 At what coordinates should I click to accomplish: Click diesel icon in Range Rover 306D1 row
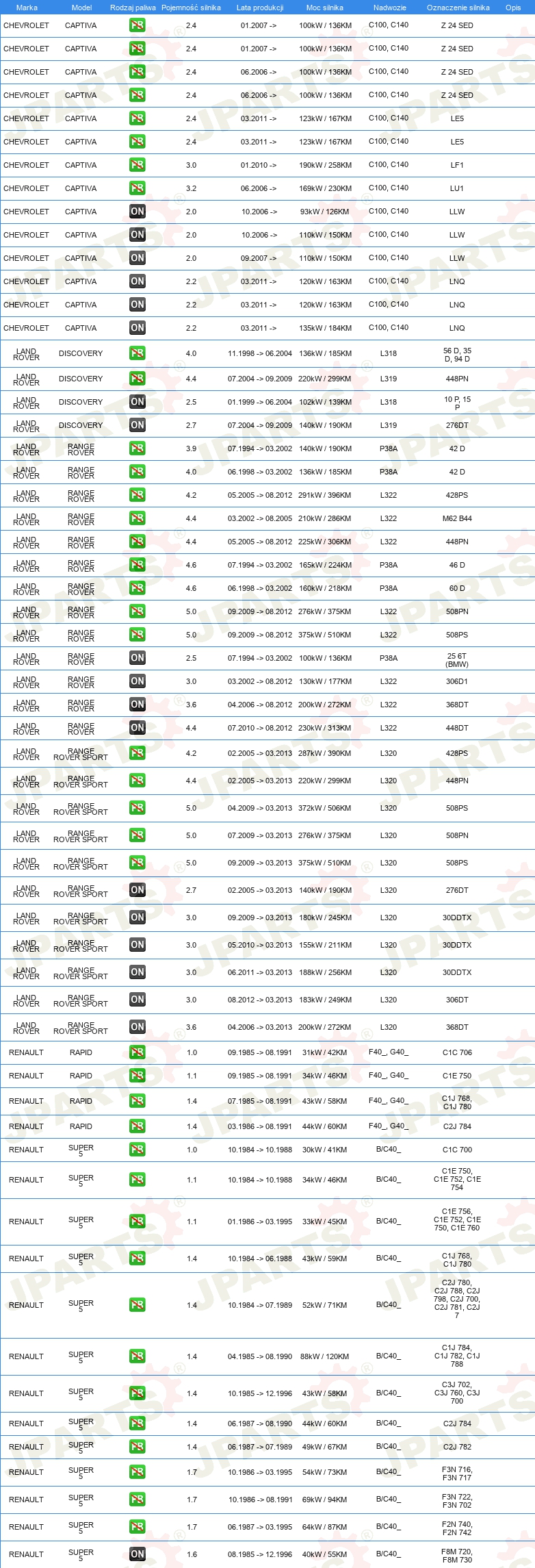tap(137, 681)
